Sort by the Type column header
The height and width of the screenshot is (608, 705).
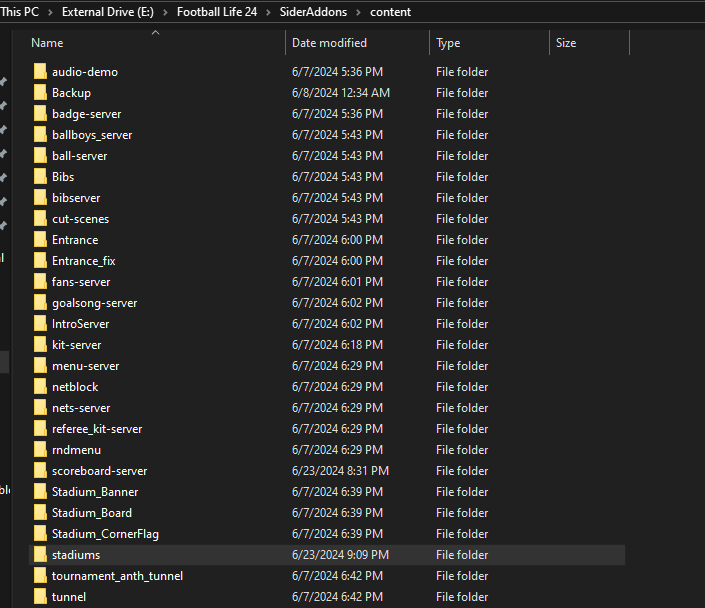click(x=448, y=43)
